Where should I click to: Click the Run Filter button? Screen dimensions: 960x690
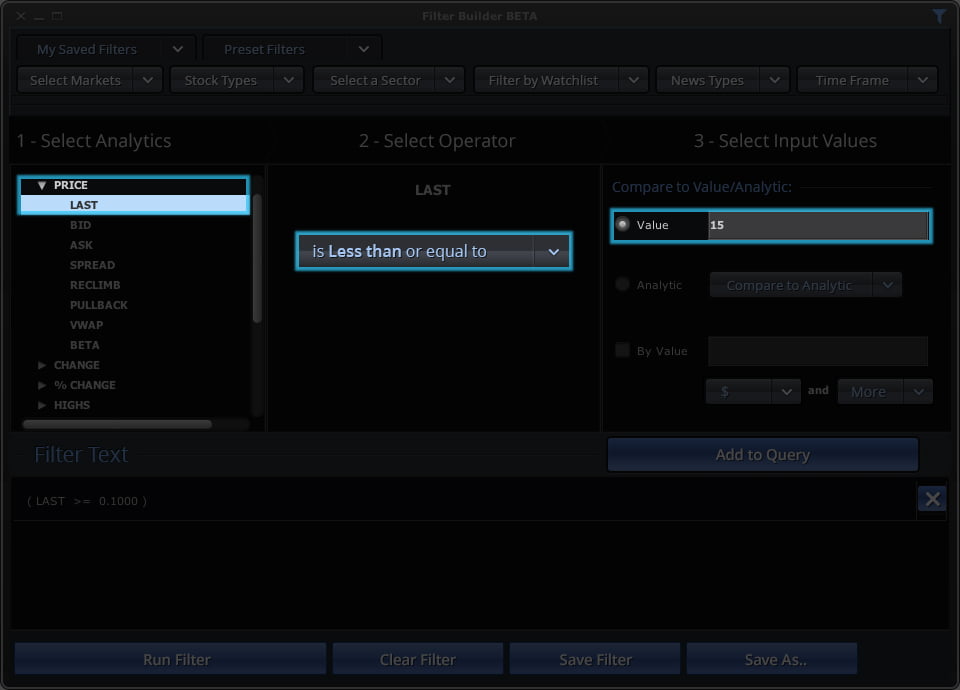170,659
